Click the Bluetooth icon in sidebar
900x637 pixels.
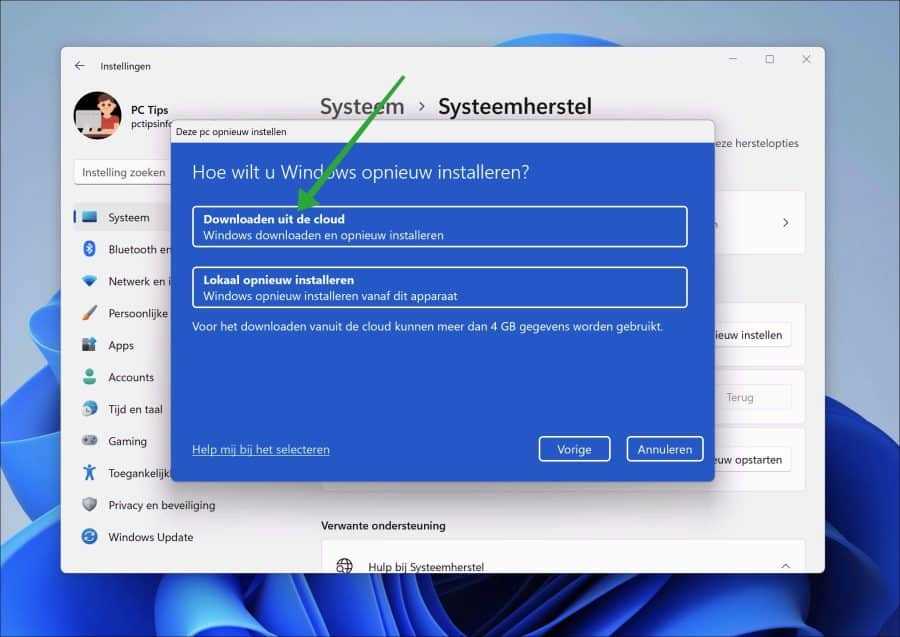click(x=90, y=249)
